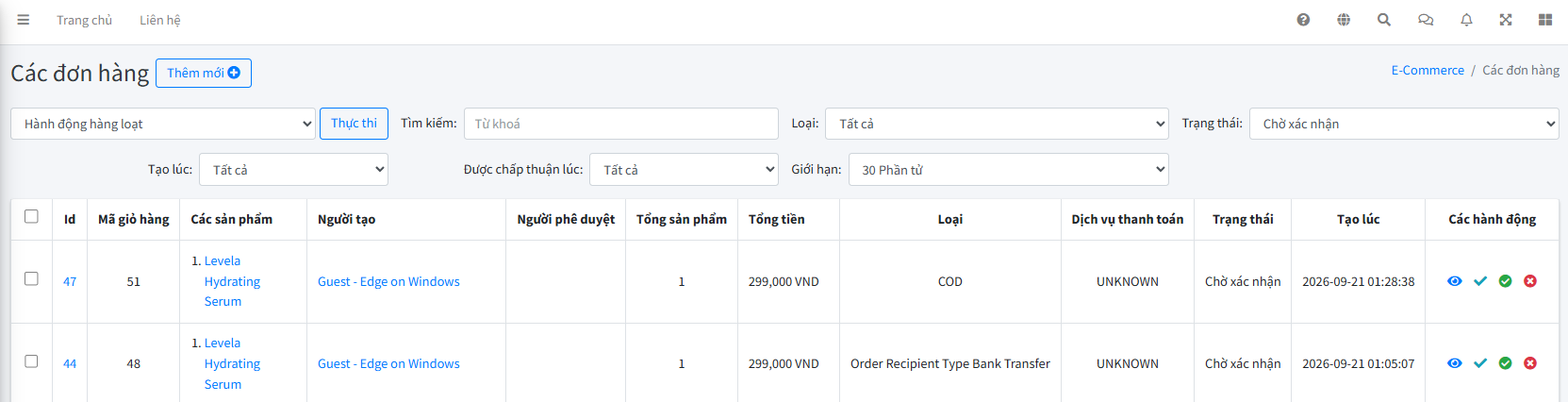Open order id 47 link
The image size is (1568, 402).
point(70,281)
